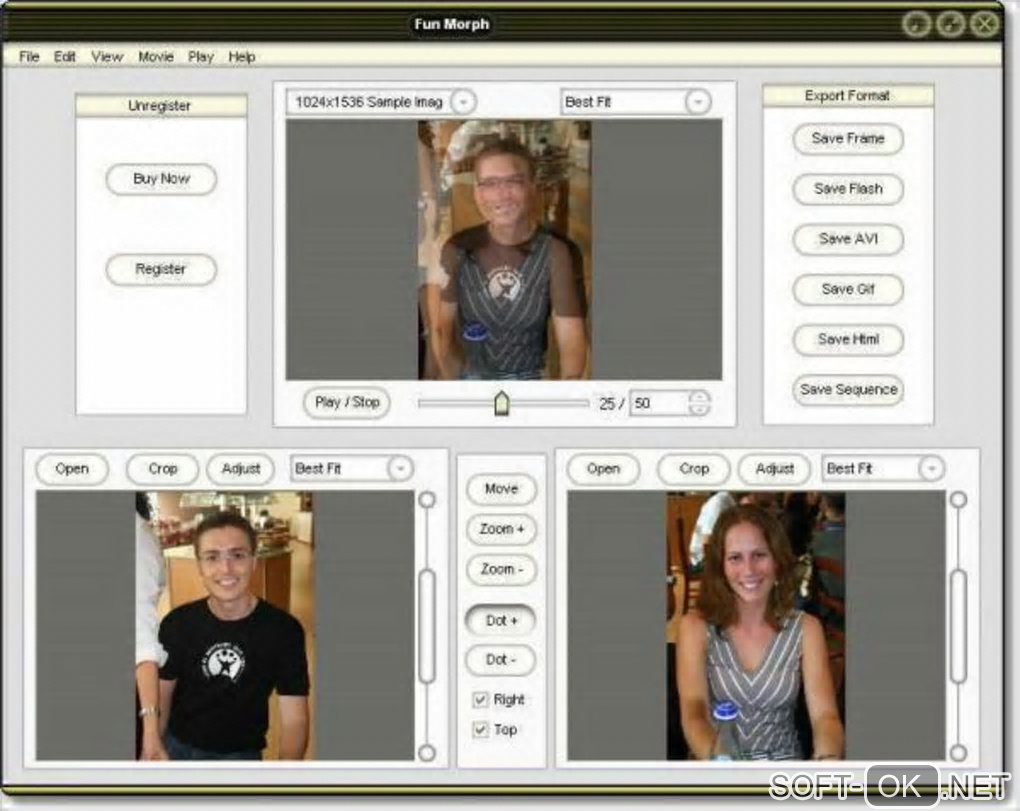Click Save AVI export button

848,239
